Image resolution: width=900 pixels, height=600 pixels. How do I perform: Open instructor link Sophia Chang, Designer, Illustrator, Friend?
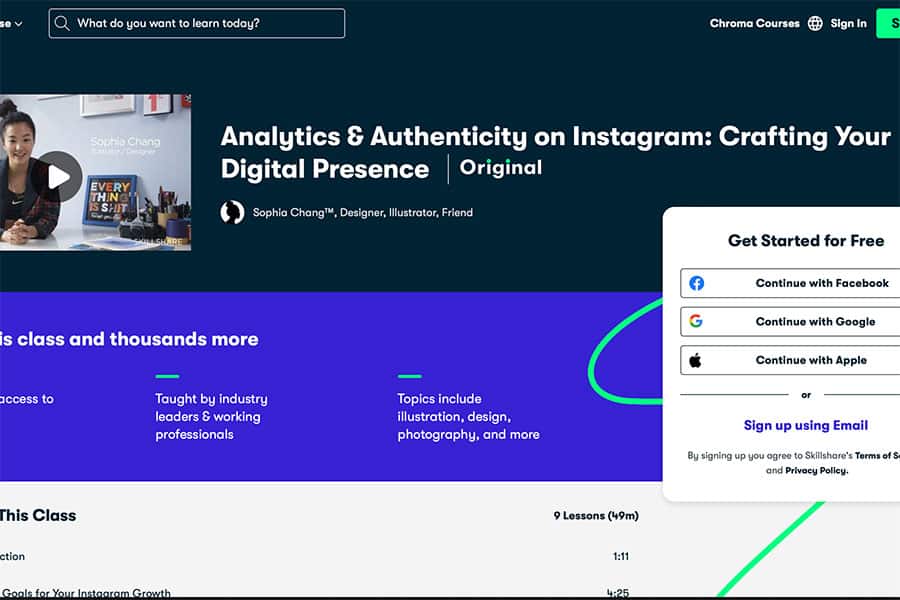363,212
